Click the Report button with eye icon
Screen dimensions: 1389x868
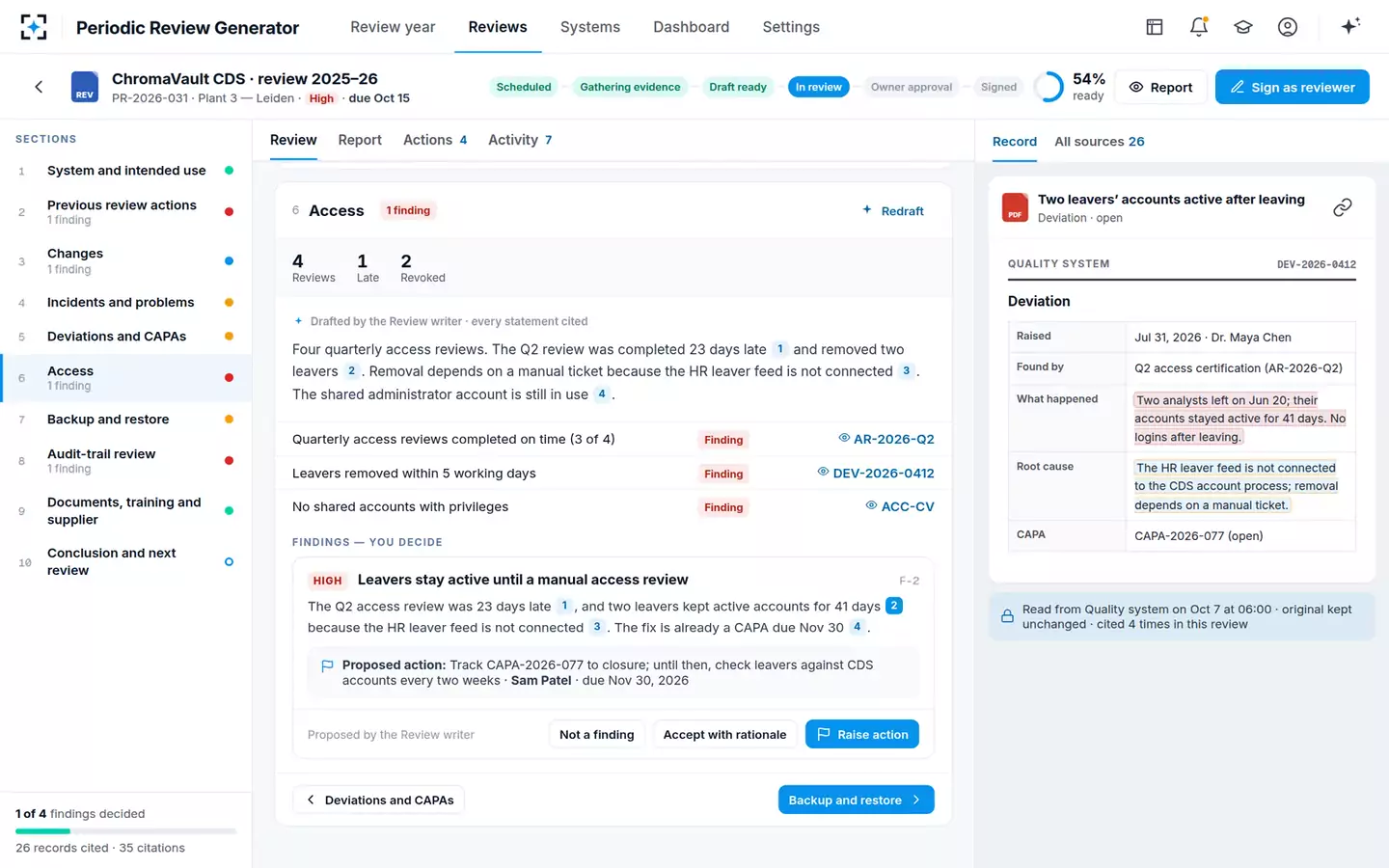[1161, 87]
